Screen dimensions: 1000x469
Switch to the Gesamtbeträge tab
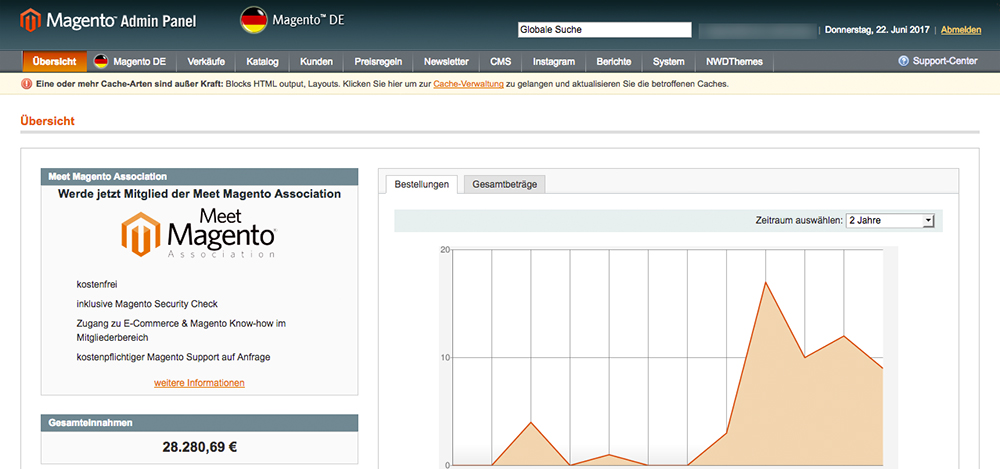coord(504,185)
